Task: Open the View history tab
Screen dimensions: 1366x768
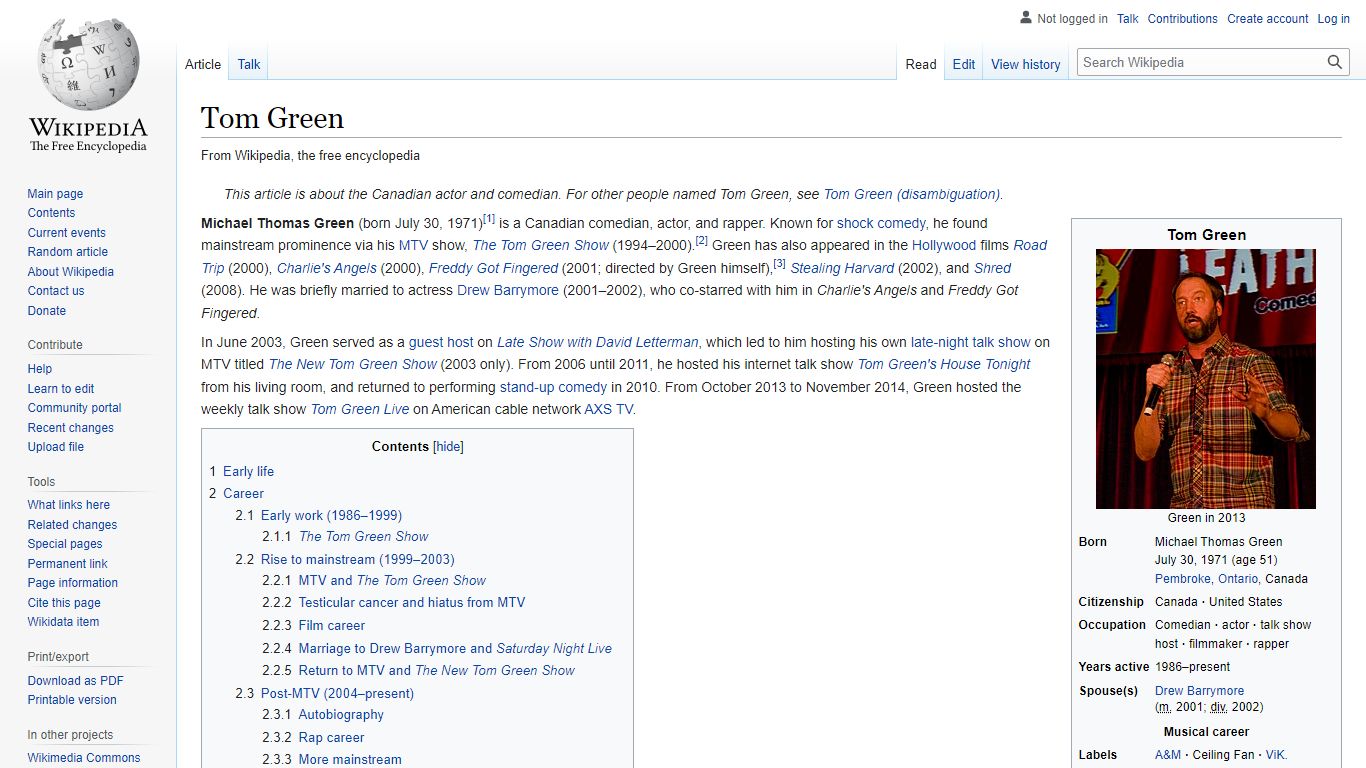Action: tap(1026, 64)
